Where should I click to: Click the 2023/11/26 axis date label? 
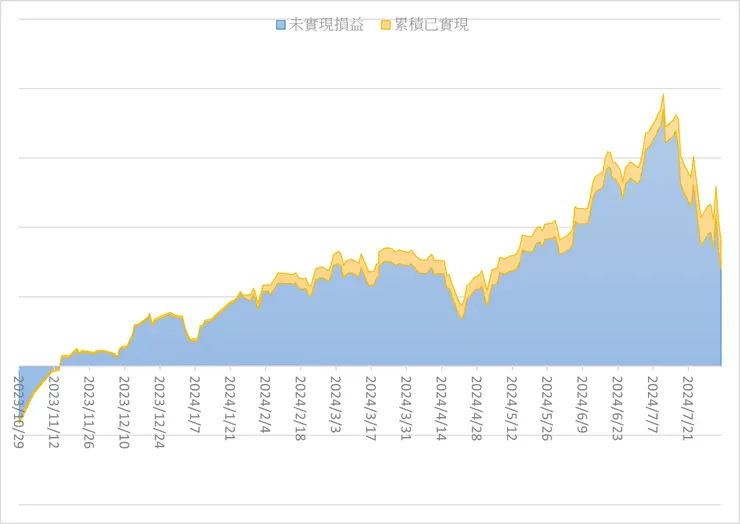tap(89, 412)
